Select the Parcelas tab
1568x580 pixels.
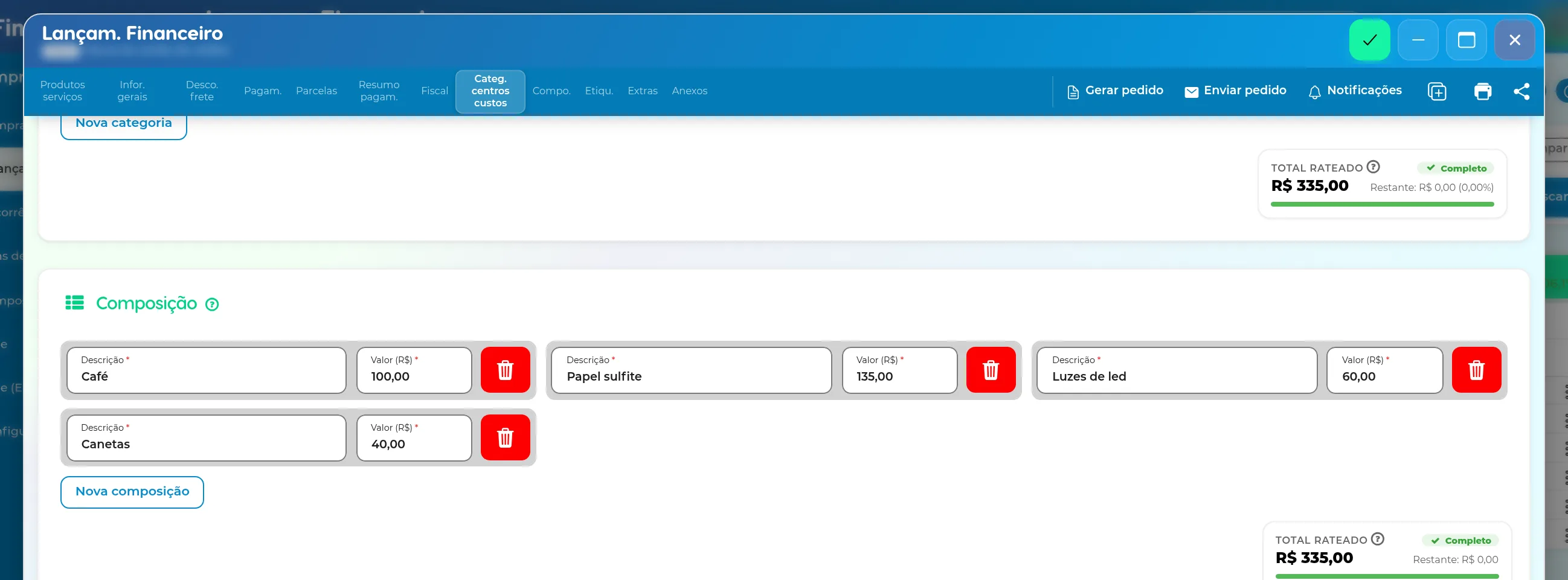316,91
